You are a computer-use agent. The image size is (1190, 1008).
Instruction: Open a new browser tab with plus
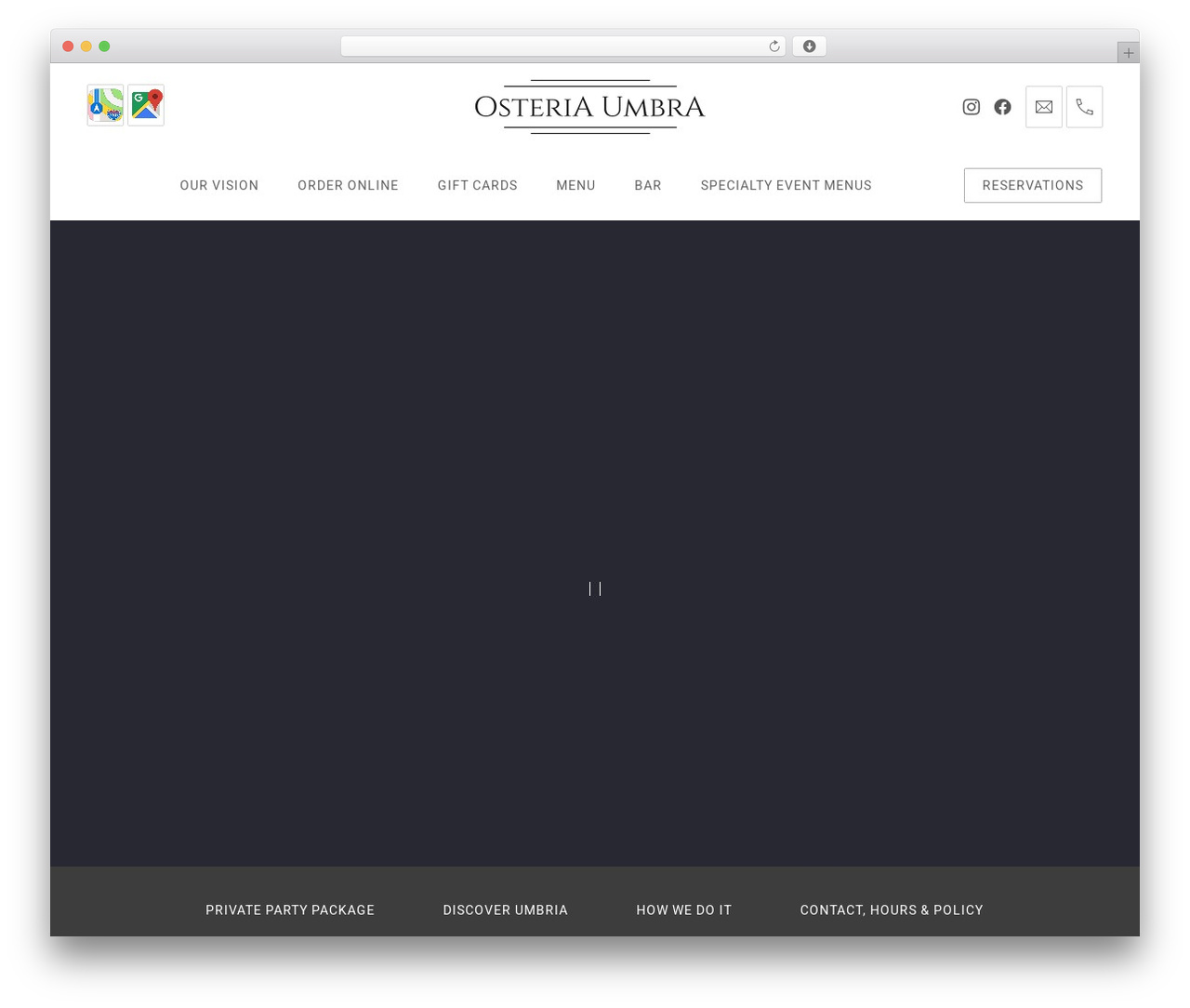[x=1129, y=53]
